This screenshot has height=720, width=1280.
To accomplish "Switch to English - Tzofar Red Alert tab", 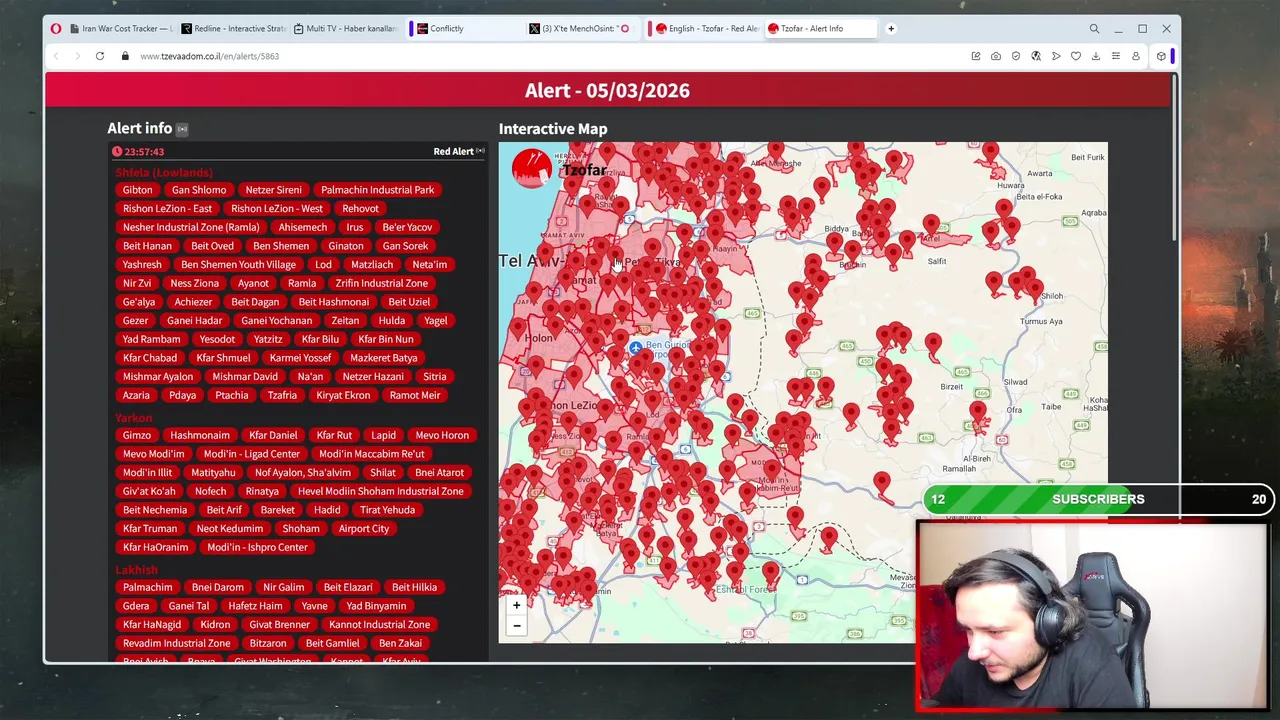I will pyautogui.click(x=706, y=29).
